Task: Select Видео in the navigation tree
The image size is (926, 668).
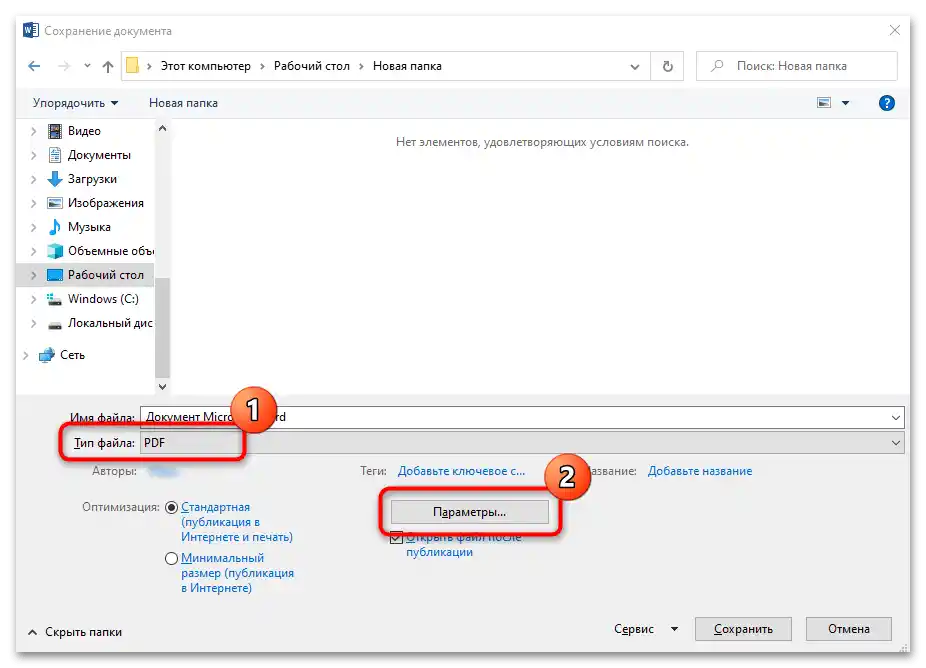Action: point(84,131)
